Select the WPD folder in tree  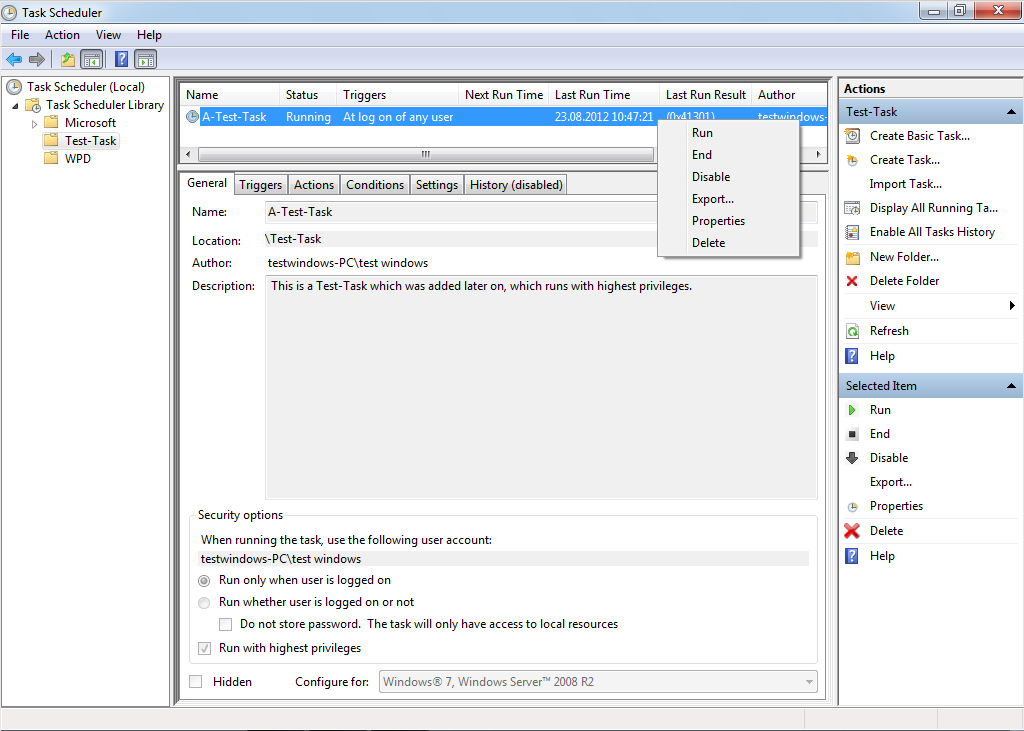coord(77,159)
